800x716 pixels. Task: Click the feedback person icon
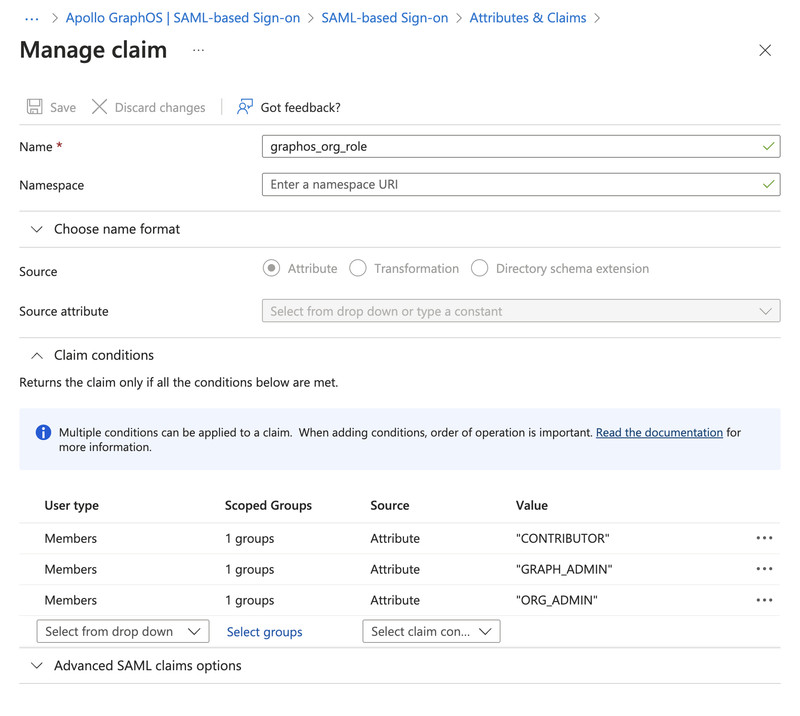(245, 107)
